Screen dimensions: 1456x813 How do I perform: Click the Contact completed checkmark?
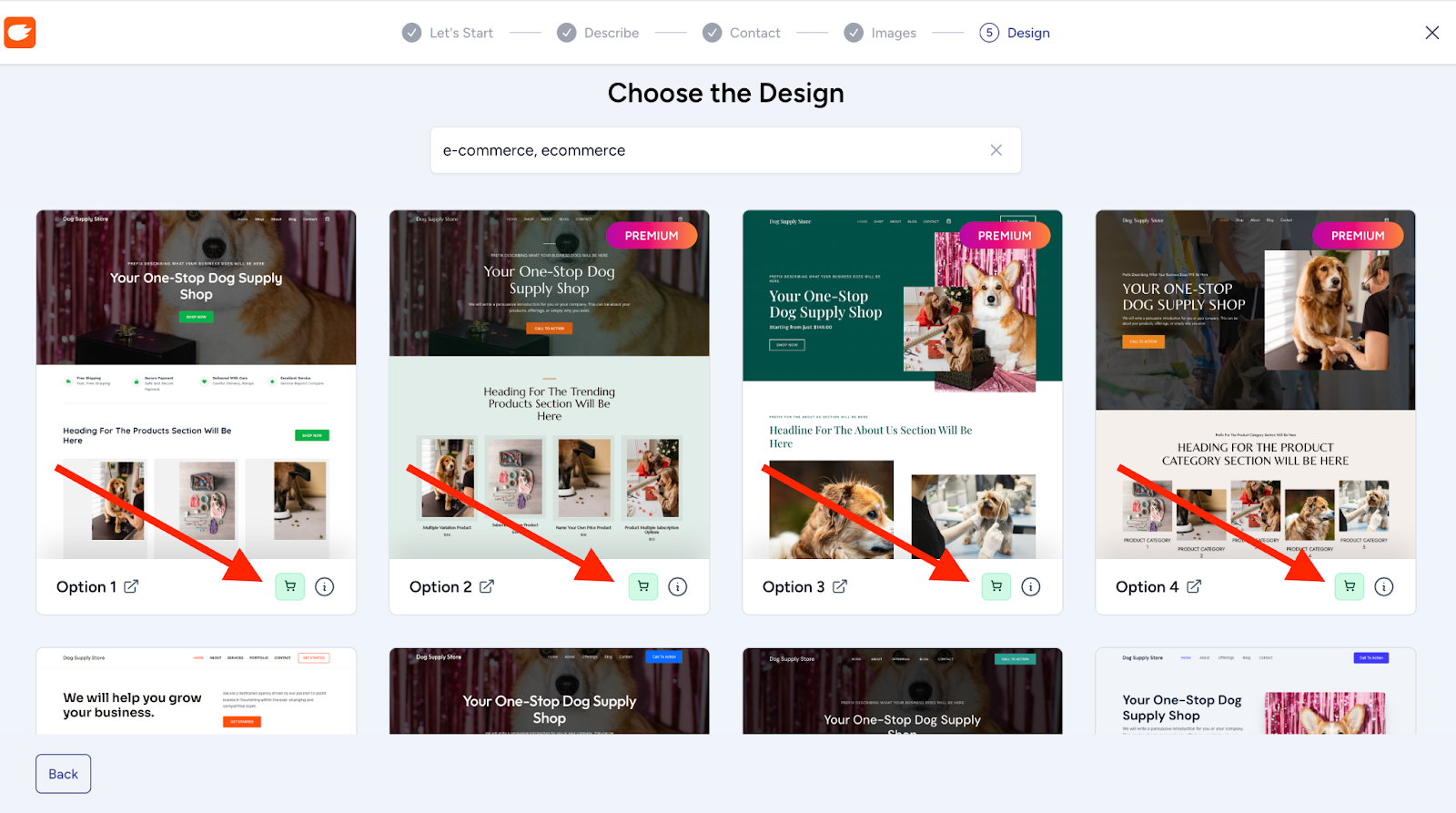click(713, 33)
